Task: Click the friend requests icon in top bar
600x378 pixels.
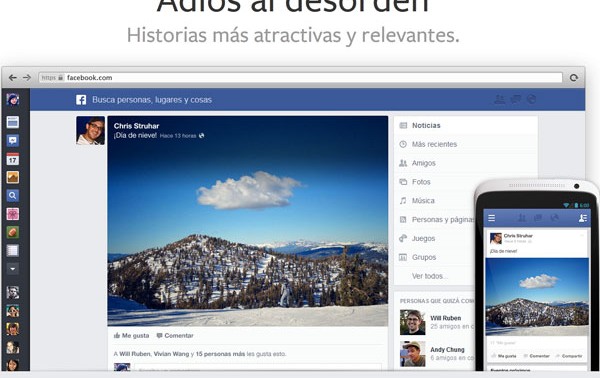Action: [500, 99]
